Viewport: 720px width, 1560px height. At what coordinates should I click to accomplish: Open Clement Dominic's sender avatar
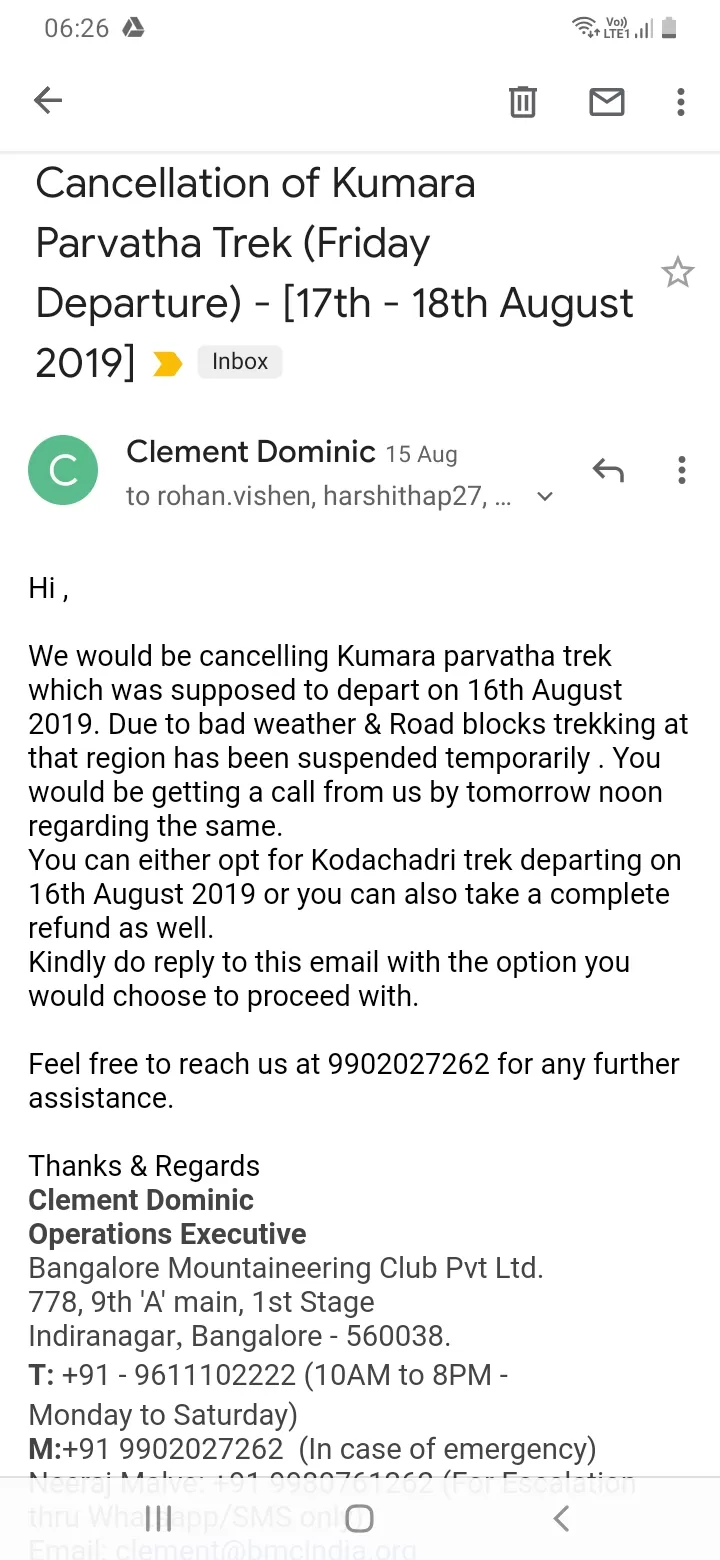(63, 470)
